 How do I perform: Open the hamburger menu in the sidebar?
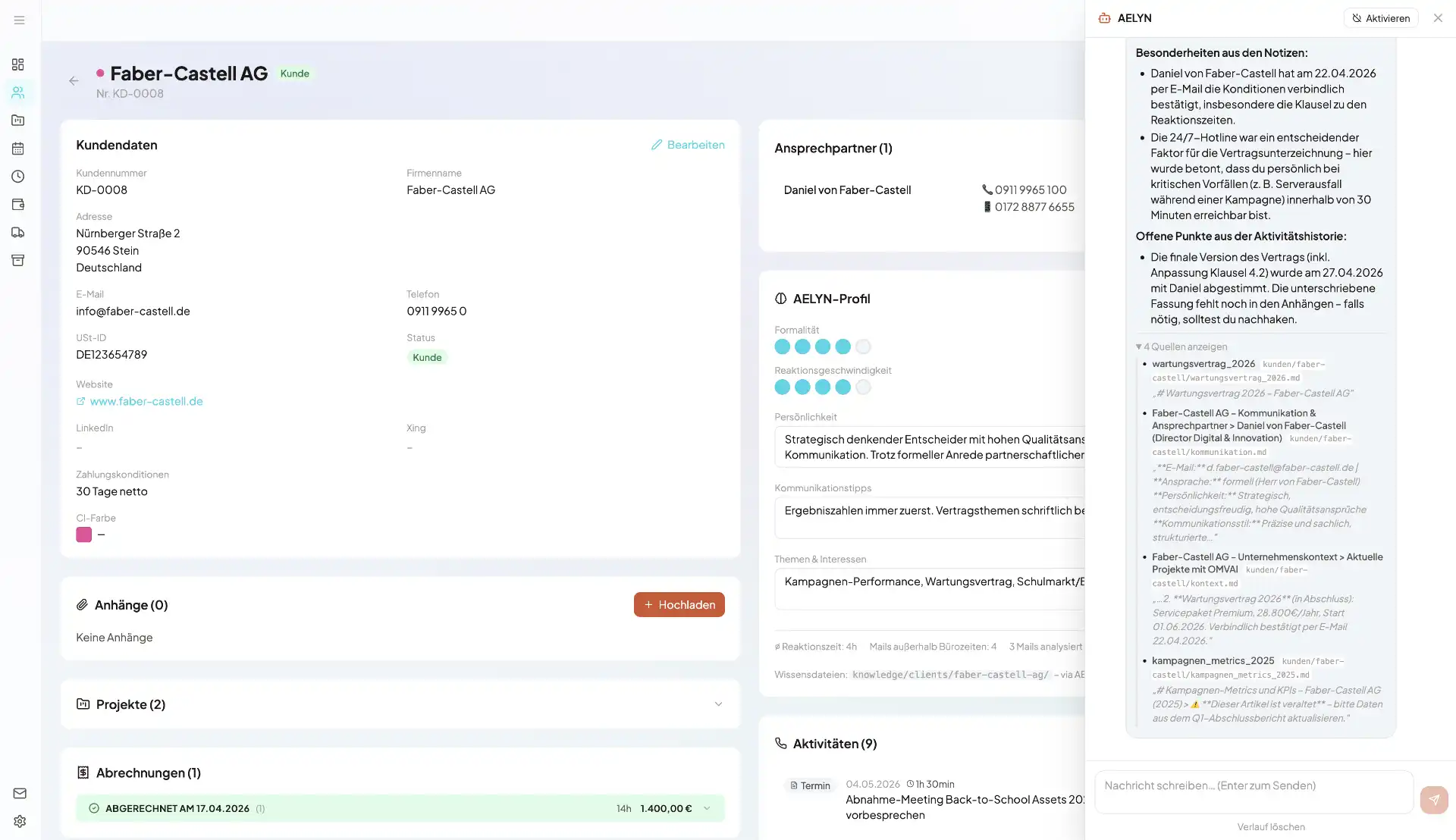tap(20, 20)
